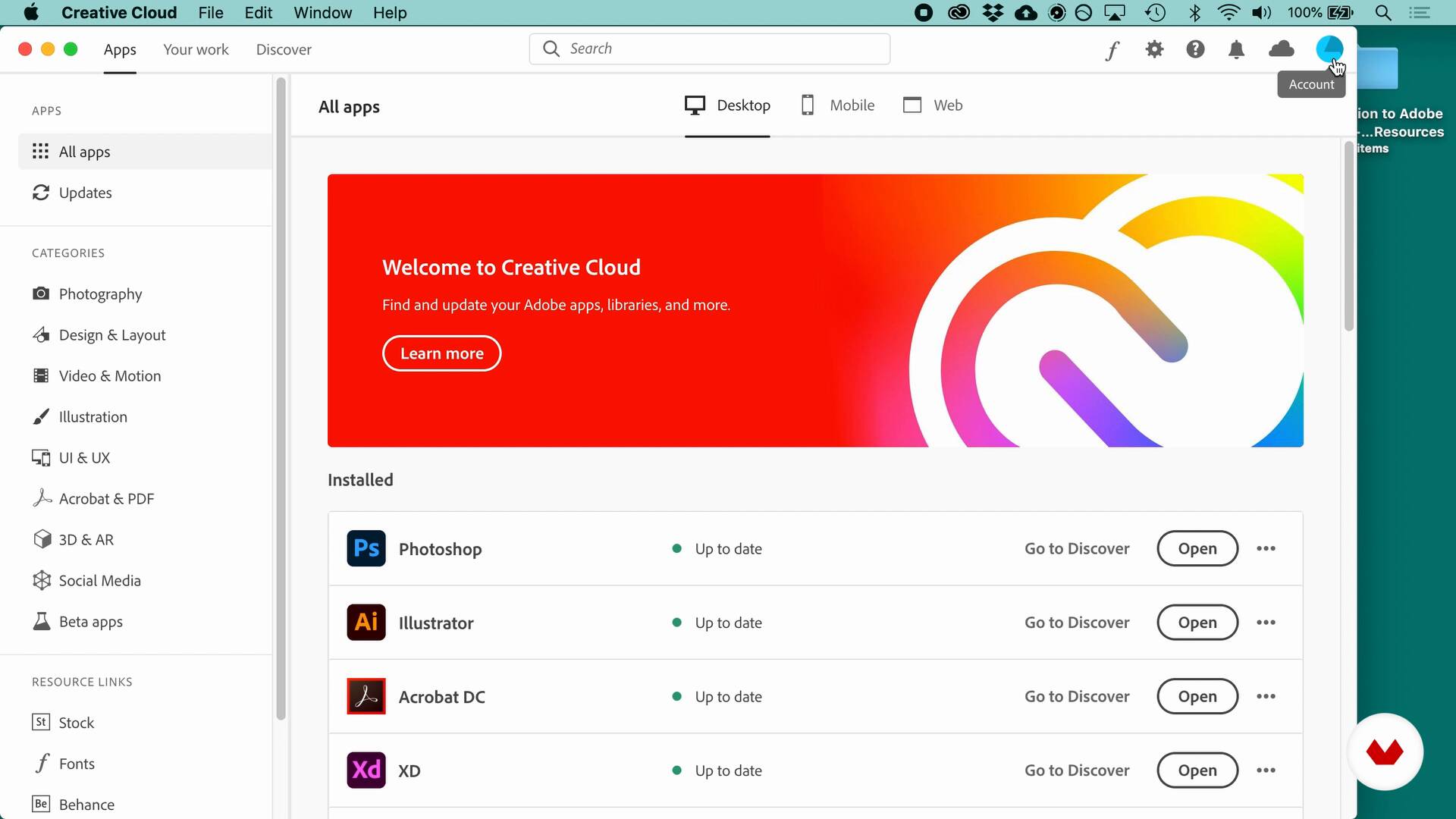Switch to Your work tab

tap(196, 50)
